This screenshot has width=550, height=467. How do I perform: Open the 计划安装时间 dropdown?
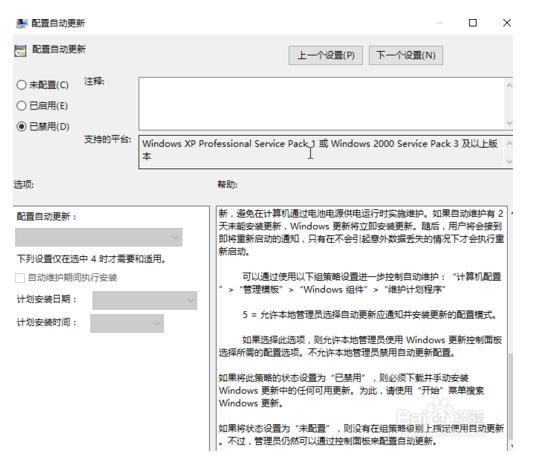pos(127,323)
